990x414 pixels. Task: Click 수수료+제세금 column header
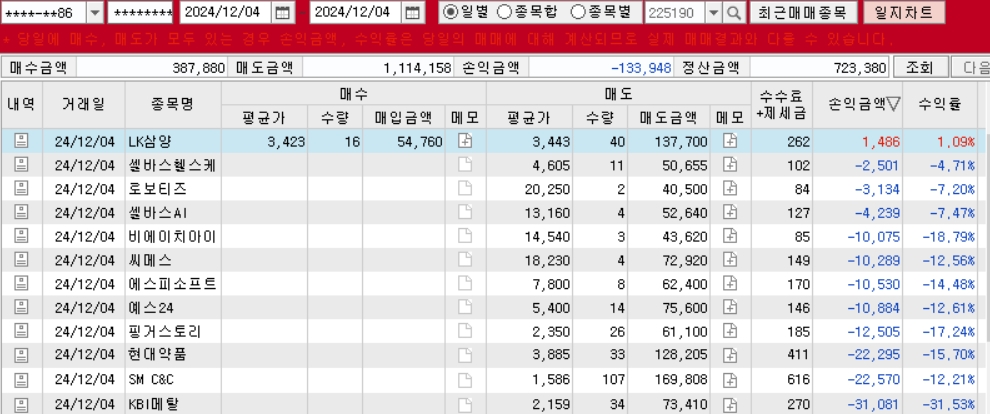point(782,105)
